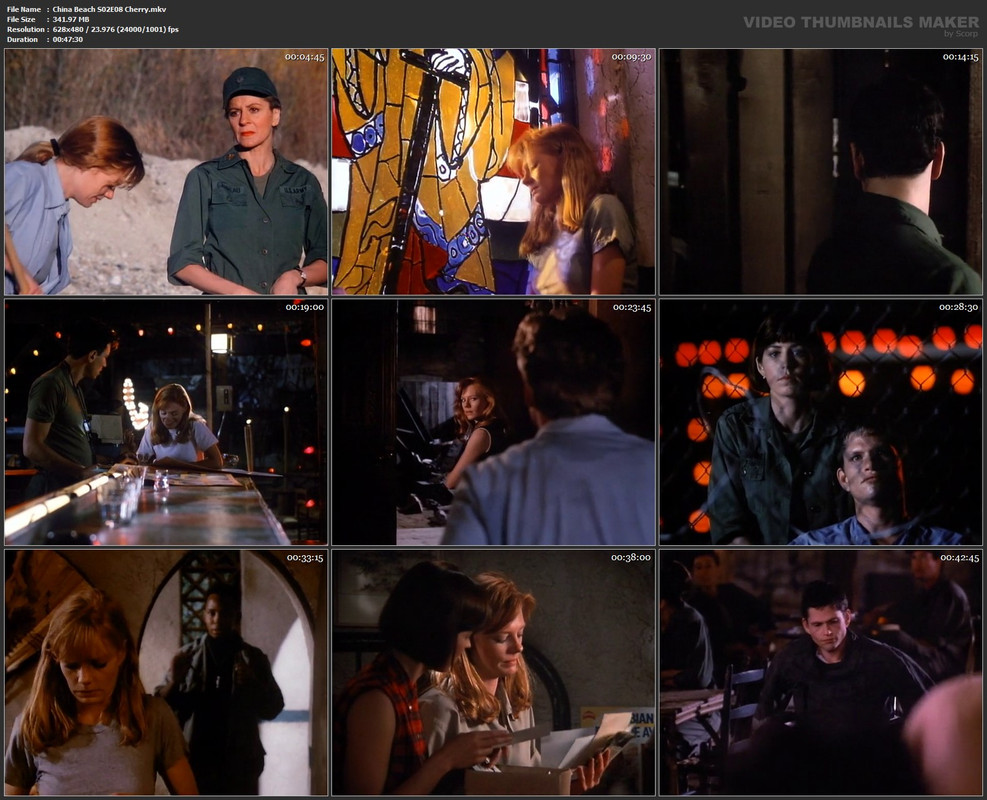This screenshot has height=800, width=987.
Task: Click the 00:23:45 timestamp overlay
Action: [x=632, y=307]
